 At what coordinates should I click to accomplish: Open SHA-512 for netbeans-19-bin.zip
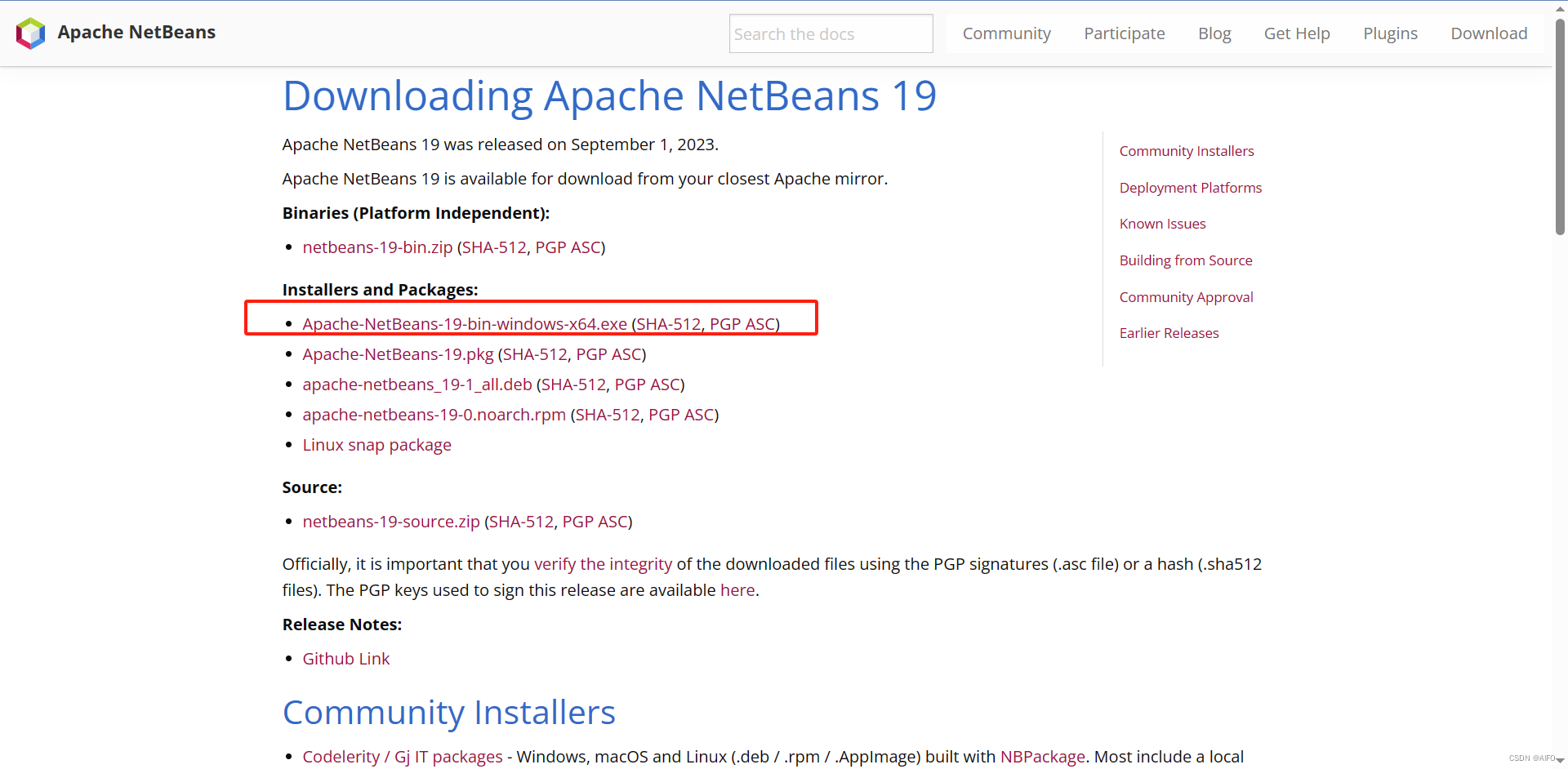494,247
